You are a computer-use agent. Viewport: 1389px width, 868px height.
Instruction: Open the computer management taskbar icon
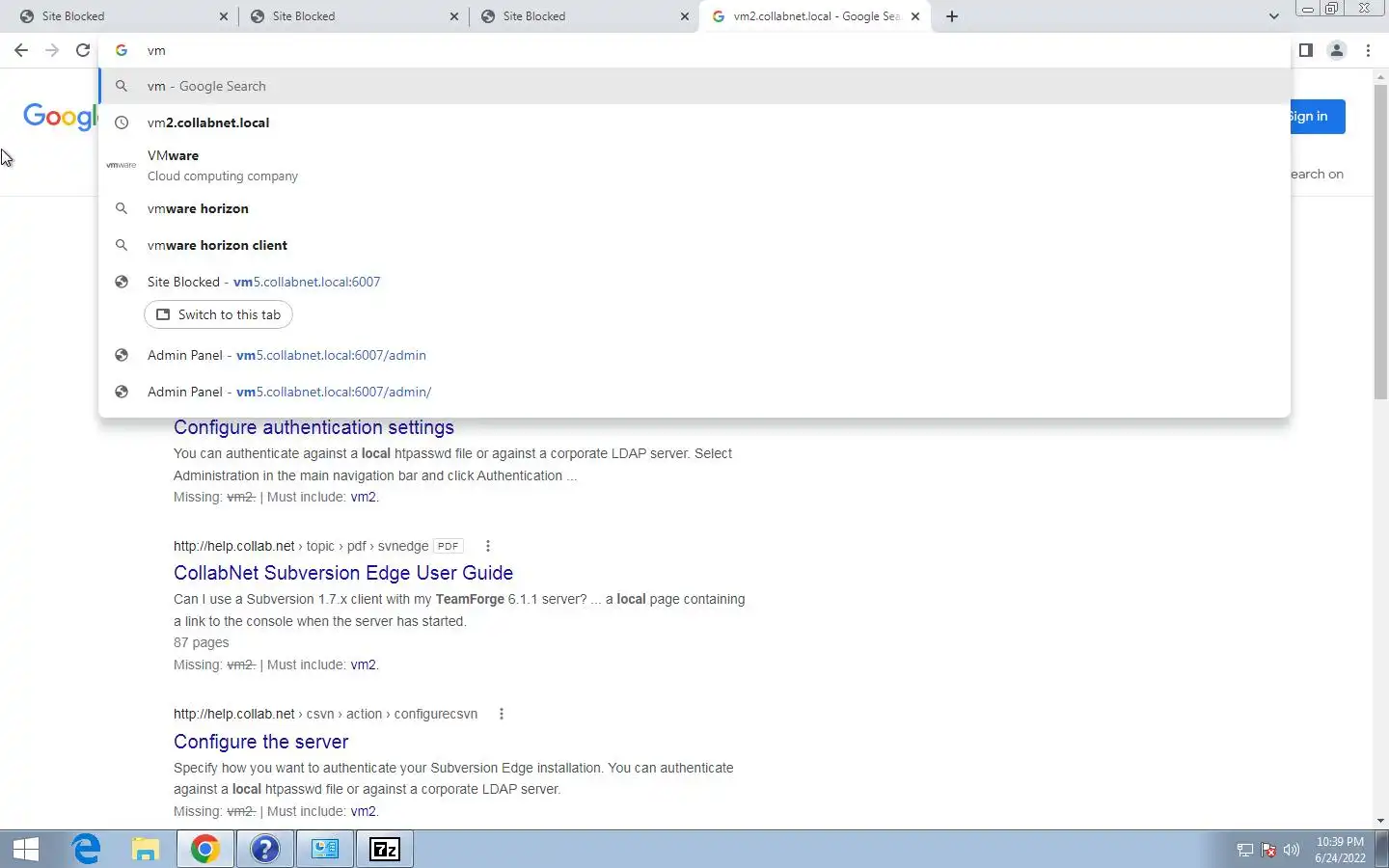click(x=325, y=849)
